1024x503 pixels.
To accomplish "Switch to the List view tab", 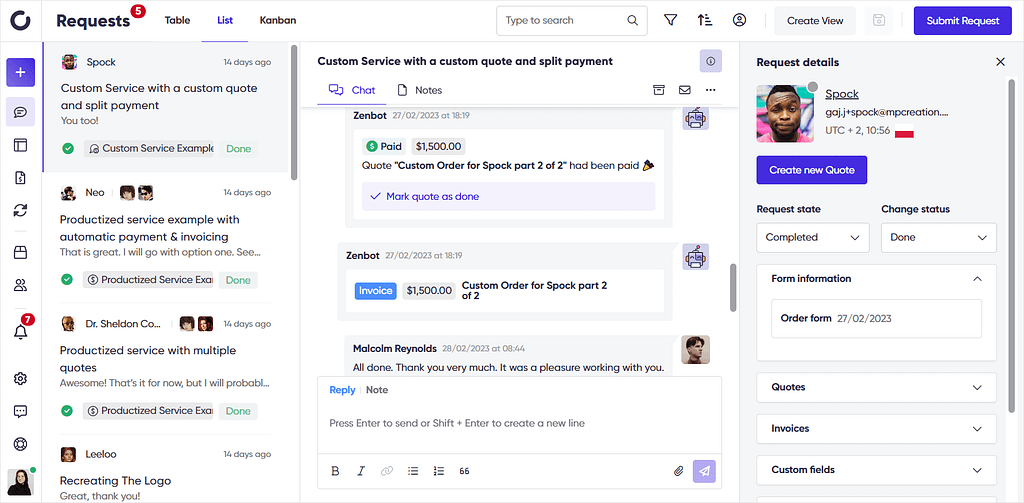I will pos(225,20).
